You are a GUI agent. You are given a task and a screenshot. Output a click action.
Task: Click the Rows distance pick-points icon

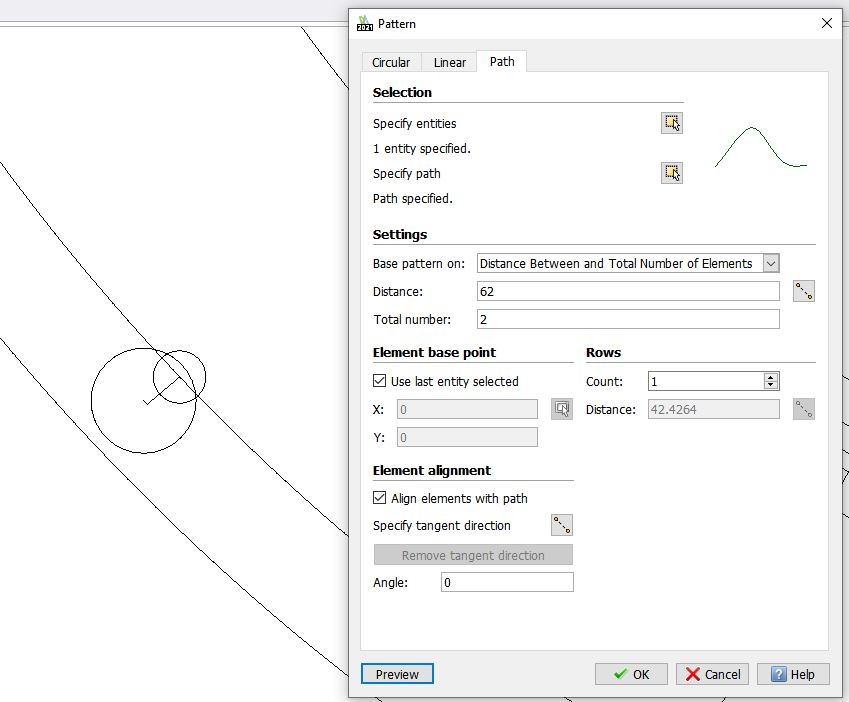click(x=804, y=409)
